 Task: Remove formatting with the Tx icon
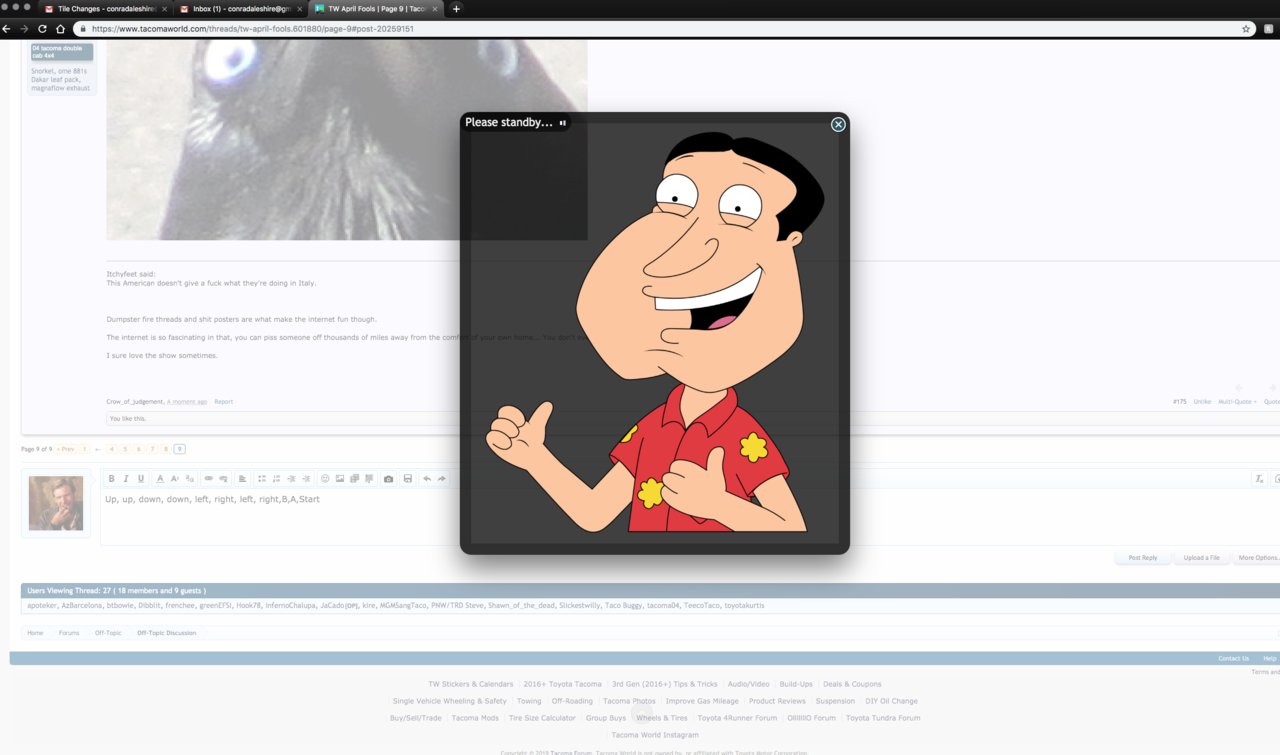(x=1260, y=479)
